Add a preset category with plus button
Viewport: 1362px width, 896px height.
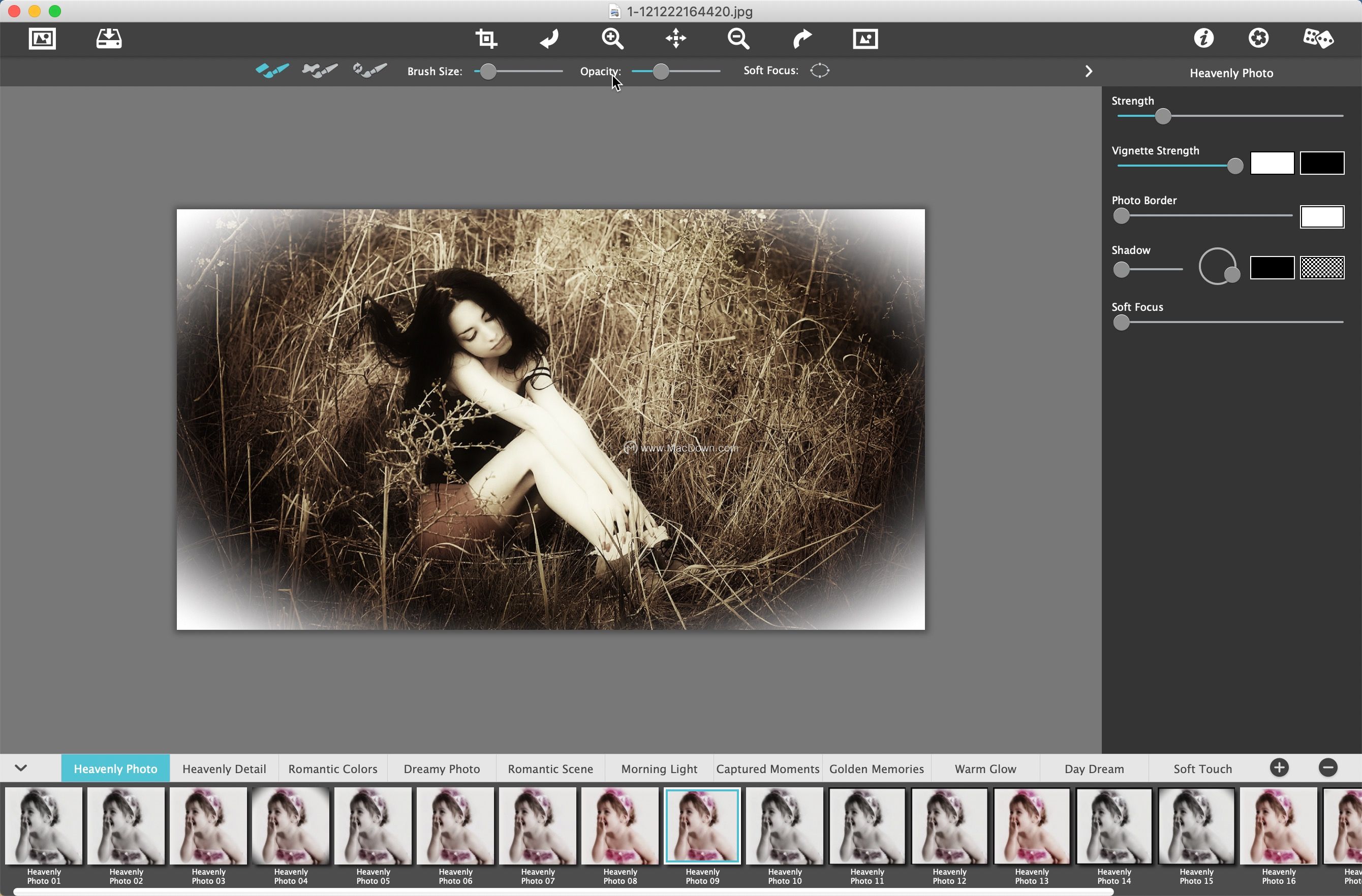tap(1279, 767)
